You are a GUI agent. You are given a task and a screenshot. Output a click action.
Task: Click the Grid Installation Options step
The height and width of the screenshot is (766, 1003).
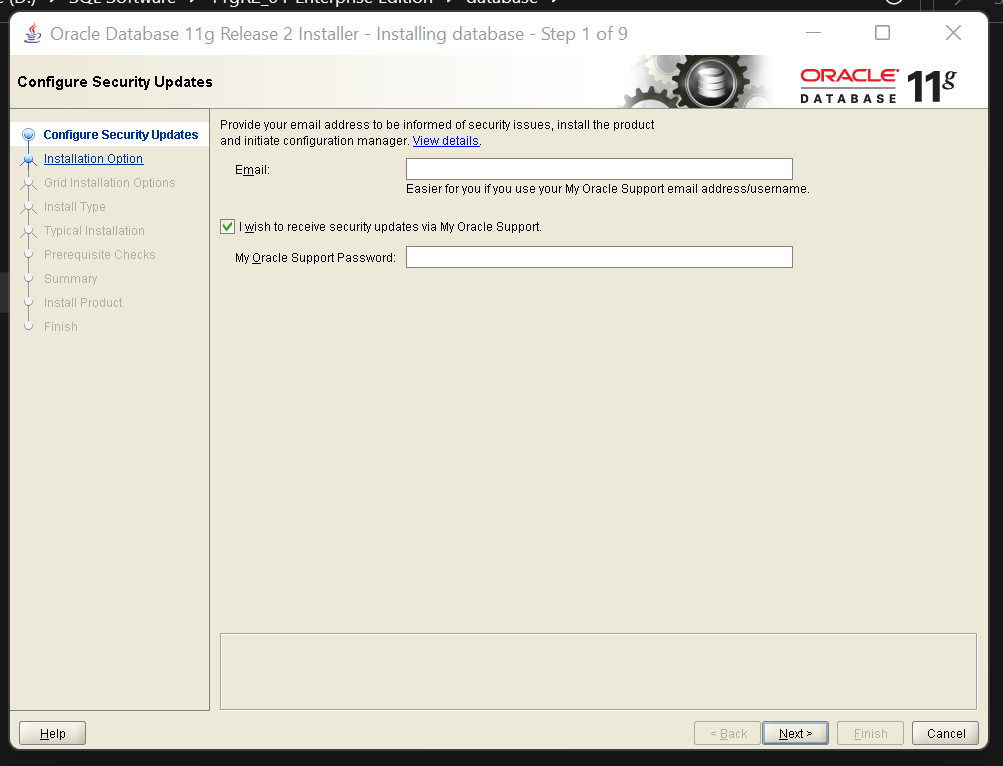coord(109,183)
